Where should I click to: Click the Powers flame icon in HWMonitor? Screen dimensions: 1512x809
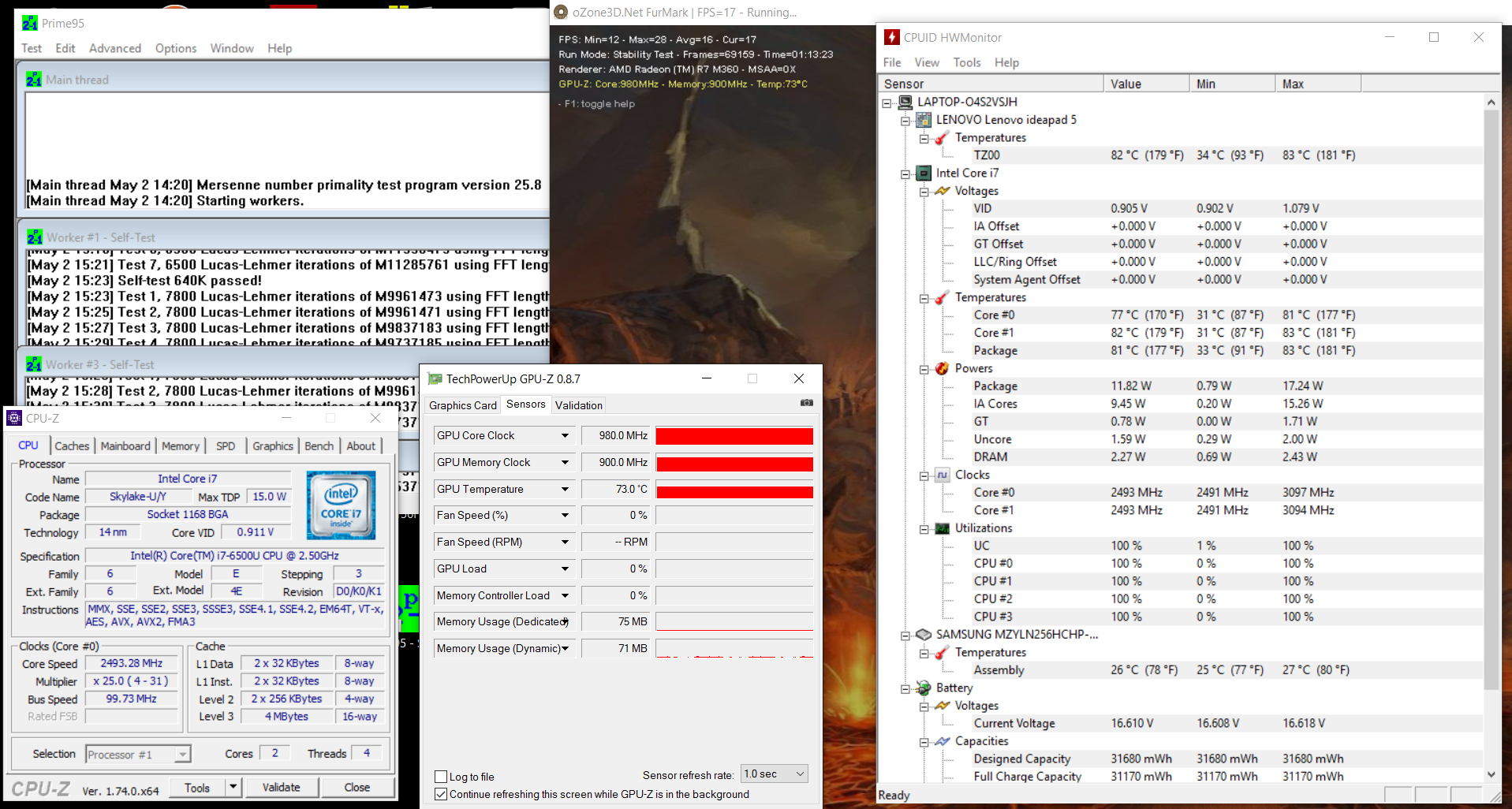coord(942,368)
